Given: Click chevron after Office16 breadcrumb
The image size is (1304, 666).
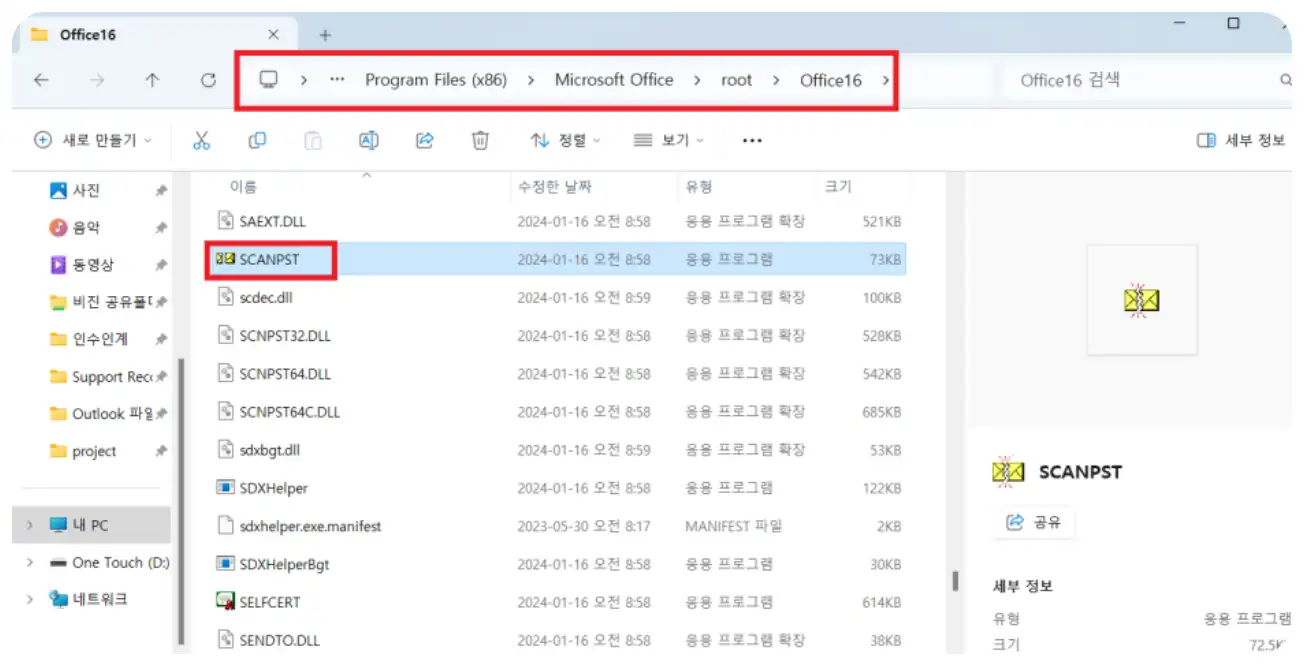Looking at the screenshot, I should [885, 81].
